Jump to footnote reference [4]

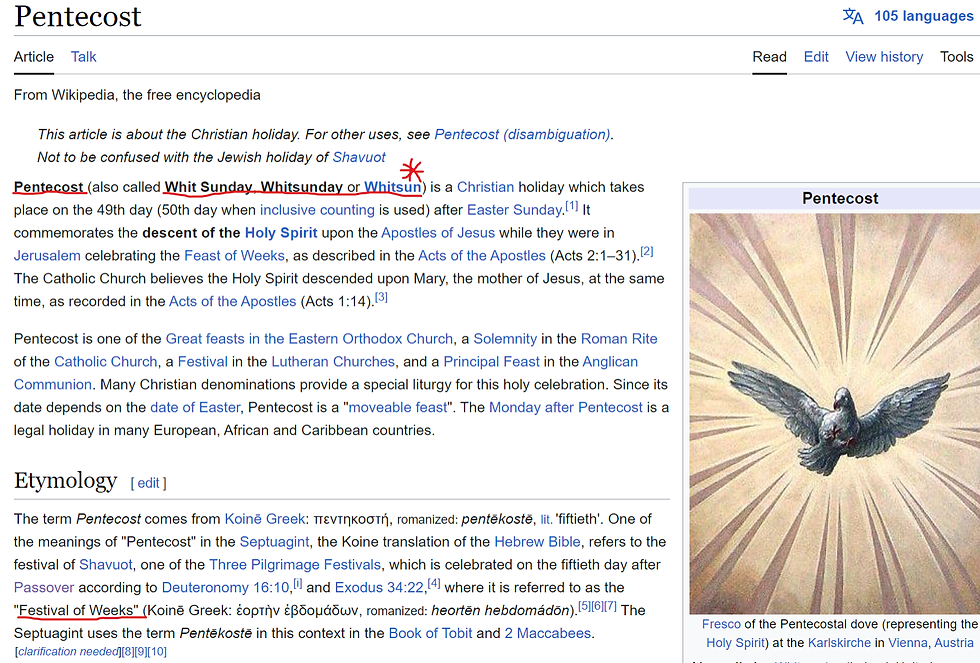pos(434,584)
